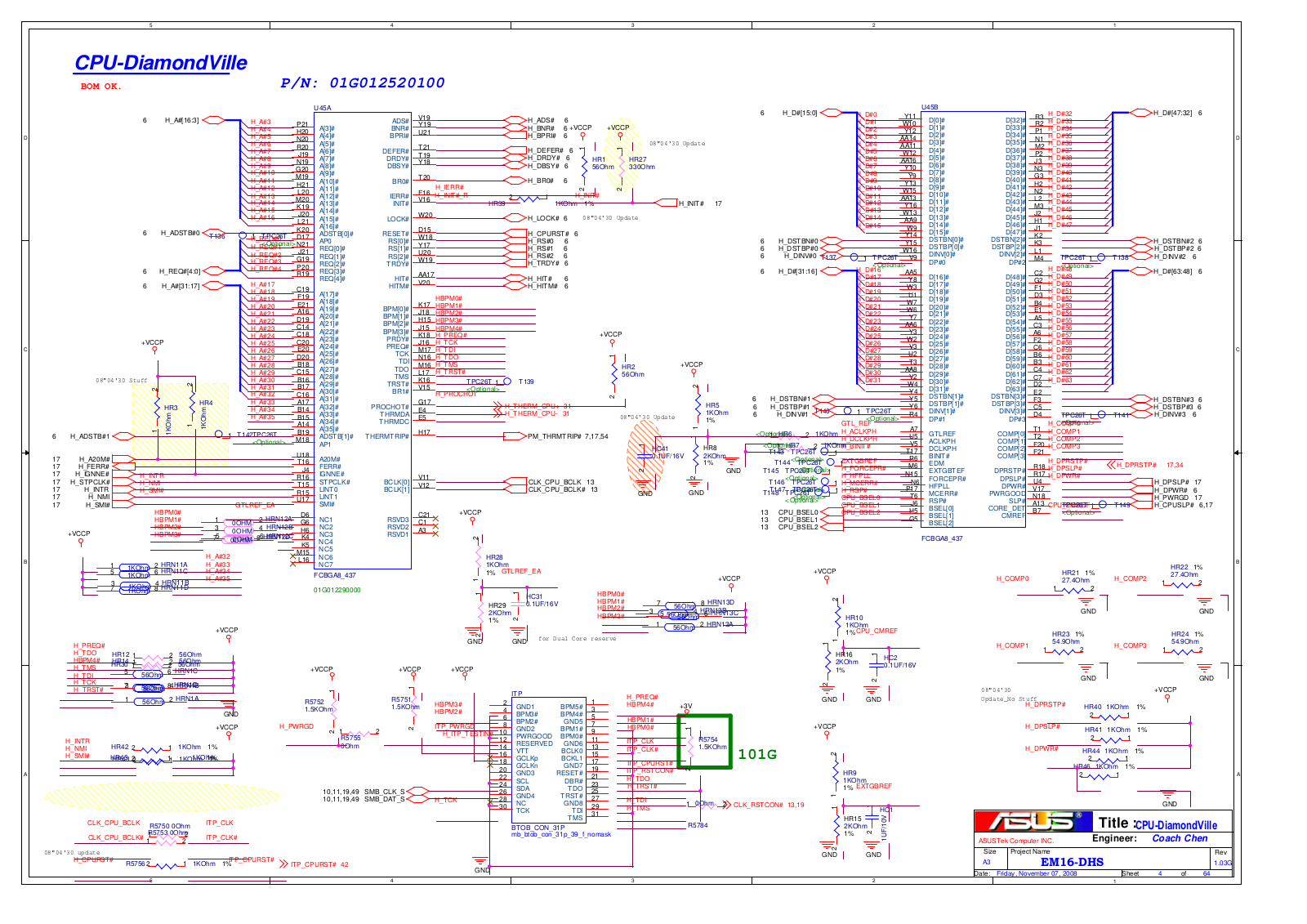Click the SMB_DAT_S net label
The height and width of the screenshot is (924, 1307).
tap(383, 799)
